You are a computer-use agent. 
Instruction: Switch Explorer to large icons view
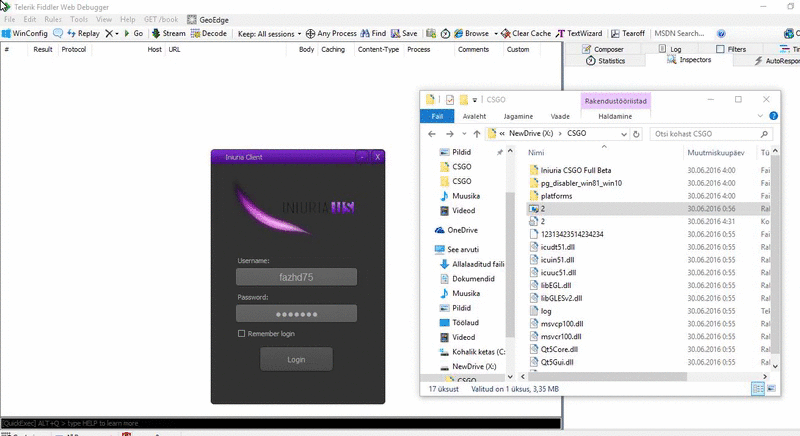tap(771, 389)
